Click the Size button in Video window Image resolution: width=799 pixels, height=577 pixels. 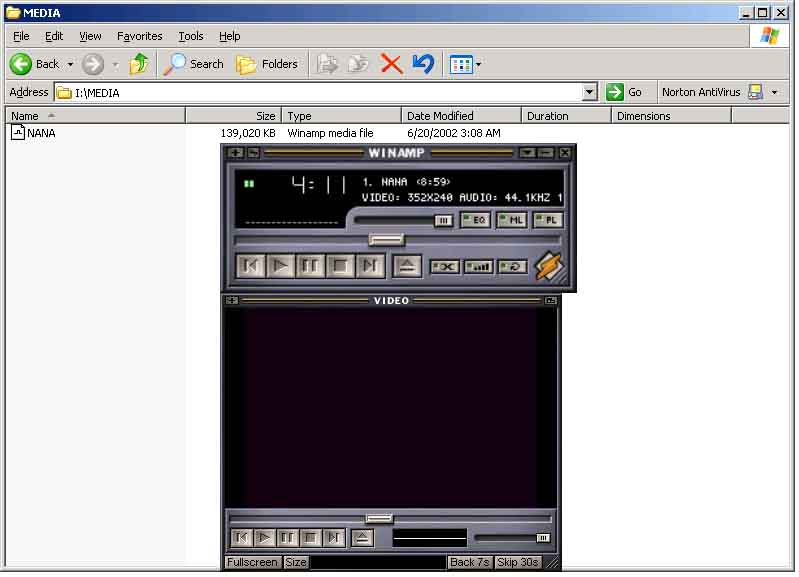coord(296,562)
